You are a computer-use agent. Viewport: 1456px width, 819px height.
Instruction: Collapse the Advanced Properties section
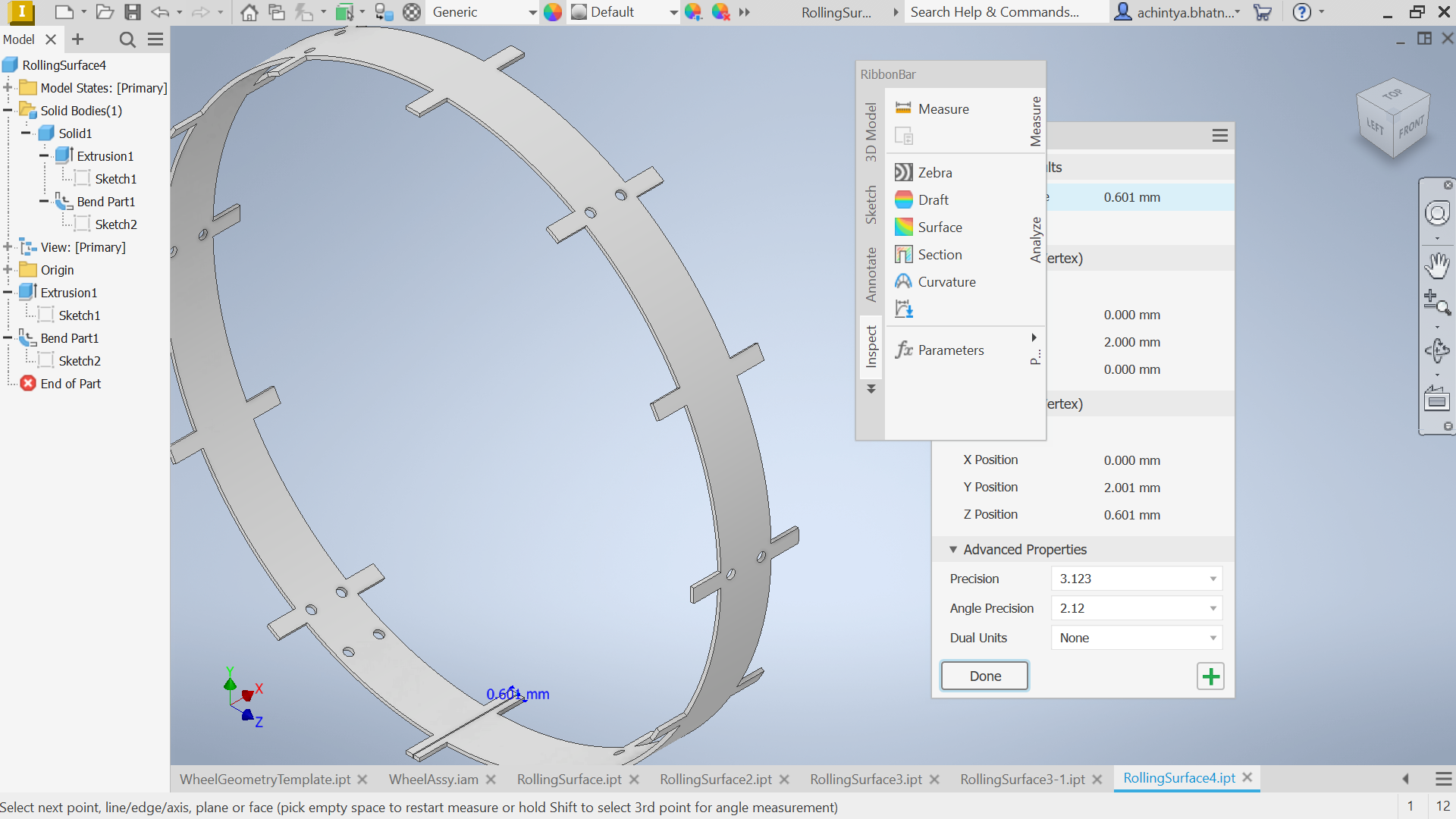point(954,549)
